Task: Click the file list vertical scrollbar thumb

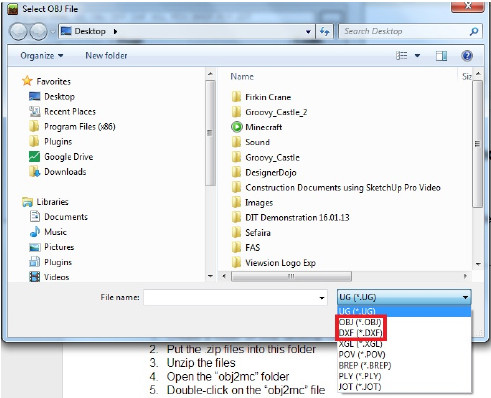Action: coord(478,144)
